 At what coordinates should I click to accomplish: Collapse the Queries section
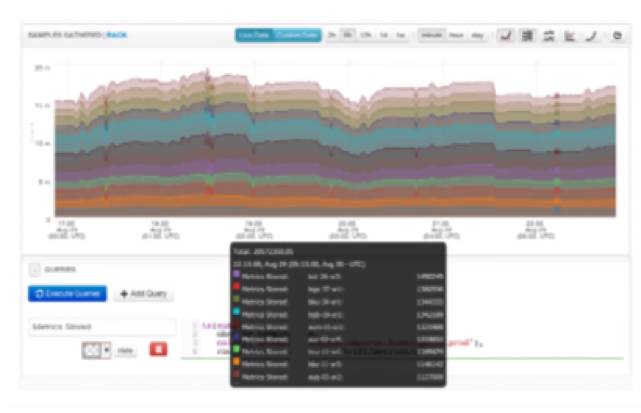pos(35,269)
